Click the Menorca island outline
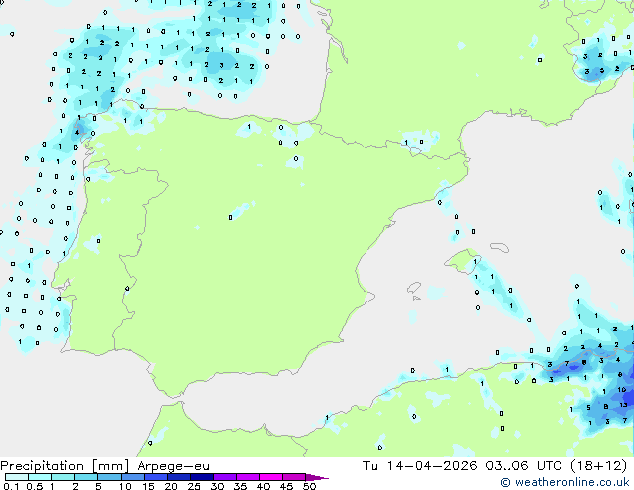Image resolution: width=634 pixels, height=490 pixels. (x=499, y=247)
